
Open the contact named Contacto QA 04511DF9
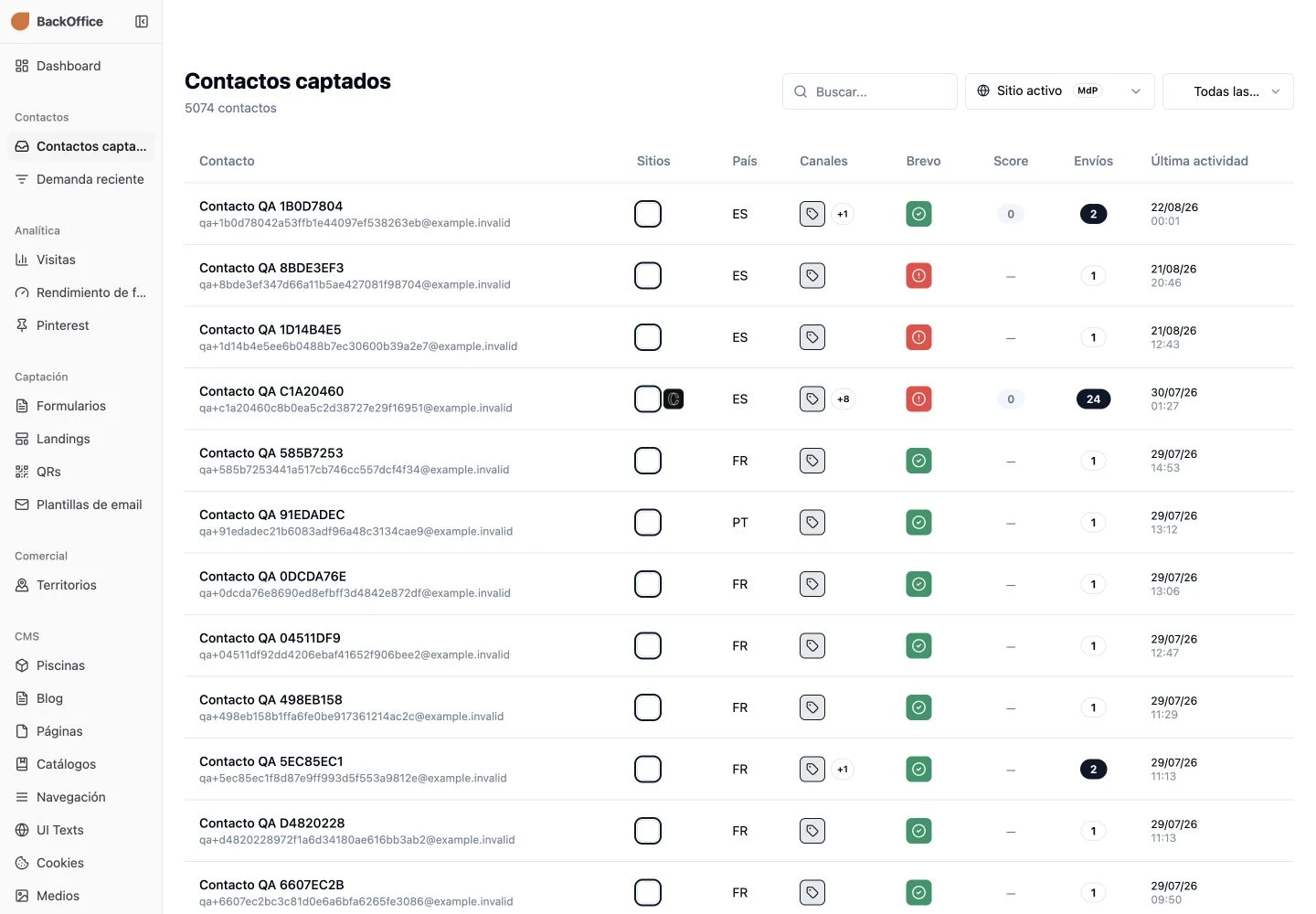tap(270, 638)
